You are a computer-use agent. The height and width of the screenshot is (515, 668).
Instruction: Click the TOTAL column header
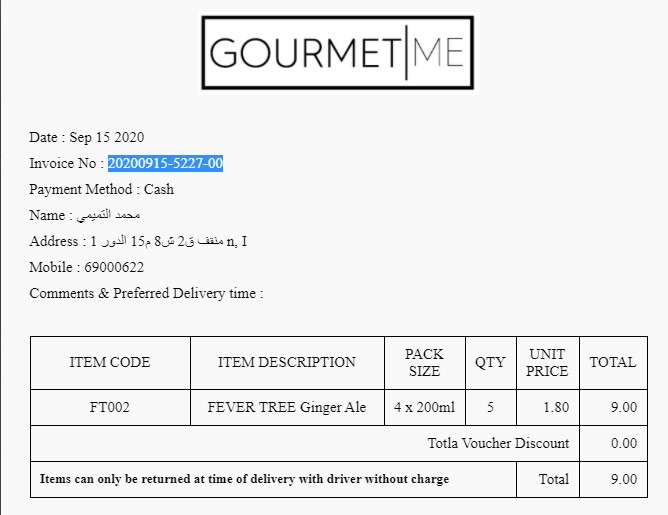coord(613,362)
